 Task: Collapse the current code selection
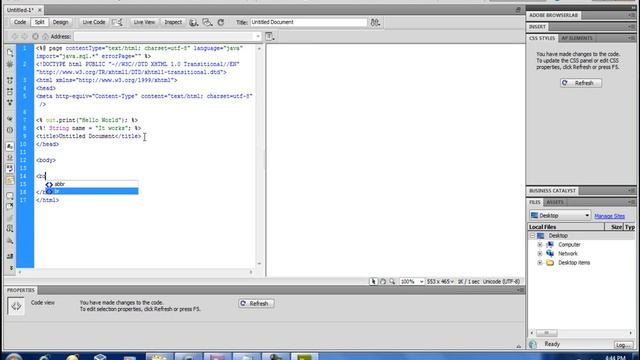pos(10,91)
